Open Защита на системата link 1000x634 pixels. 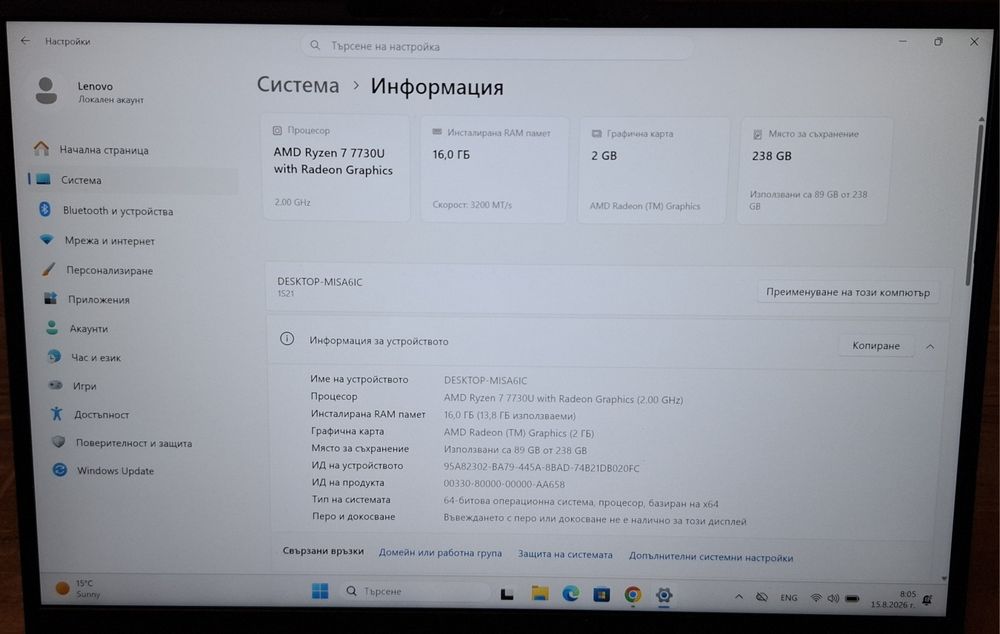click(565, 554)
